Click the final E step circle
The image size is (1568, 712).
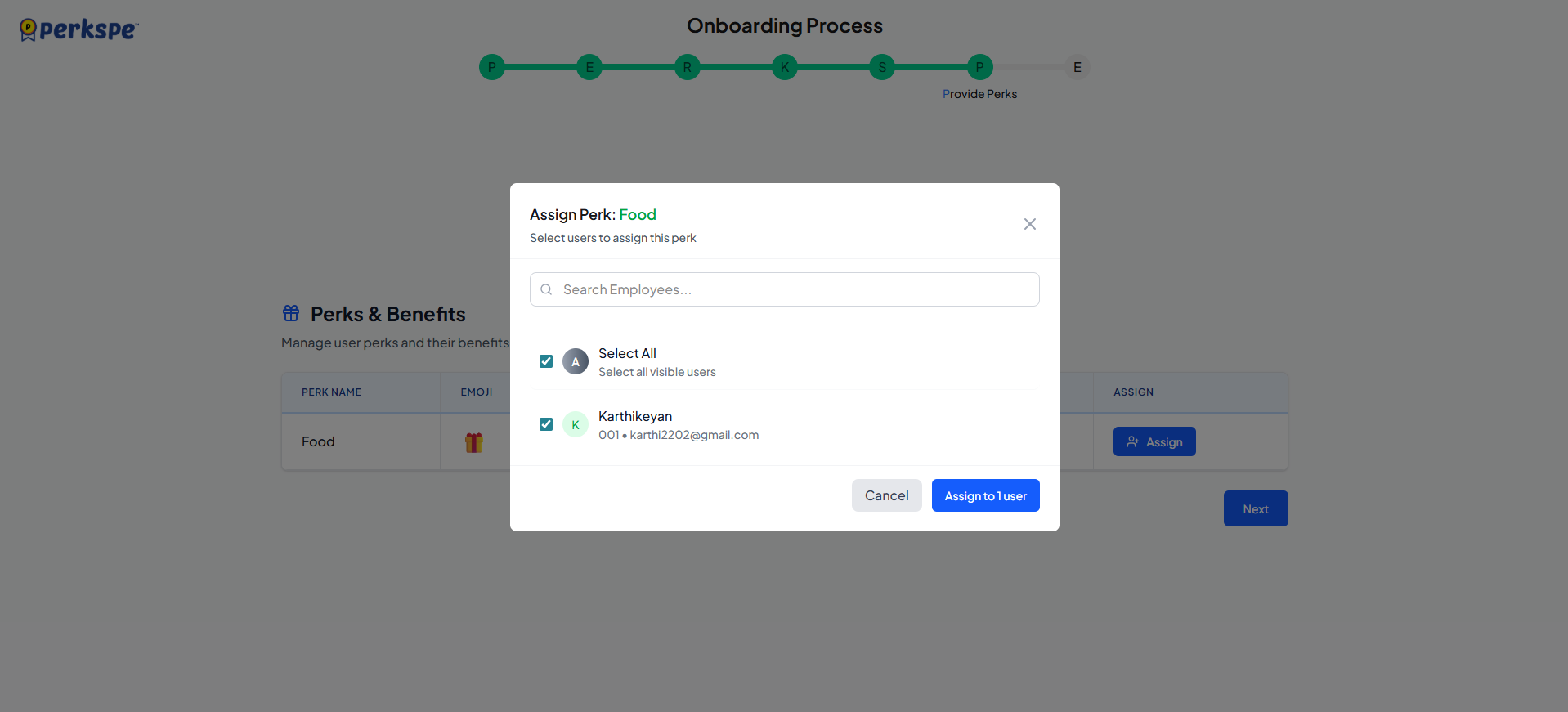(1077, 67)
